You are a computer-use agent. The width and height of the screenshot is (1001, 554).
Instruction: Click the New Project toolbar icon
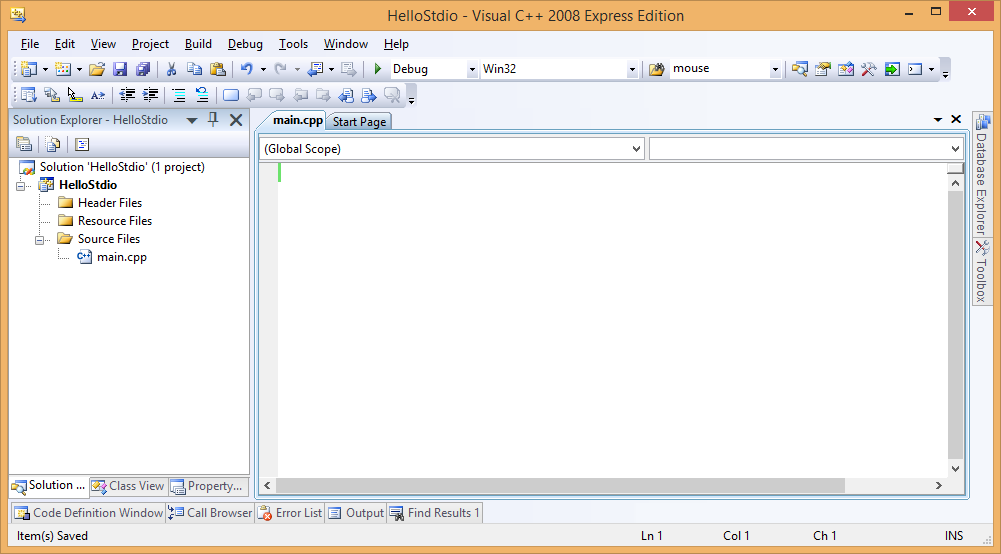coord(29,69)
